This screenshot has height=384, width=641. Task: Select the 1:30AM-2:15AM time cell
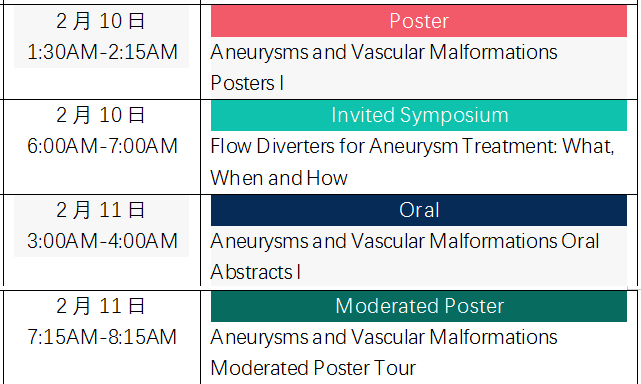(x=102, y=52)
